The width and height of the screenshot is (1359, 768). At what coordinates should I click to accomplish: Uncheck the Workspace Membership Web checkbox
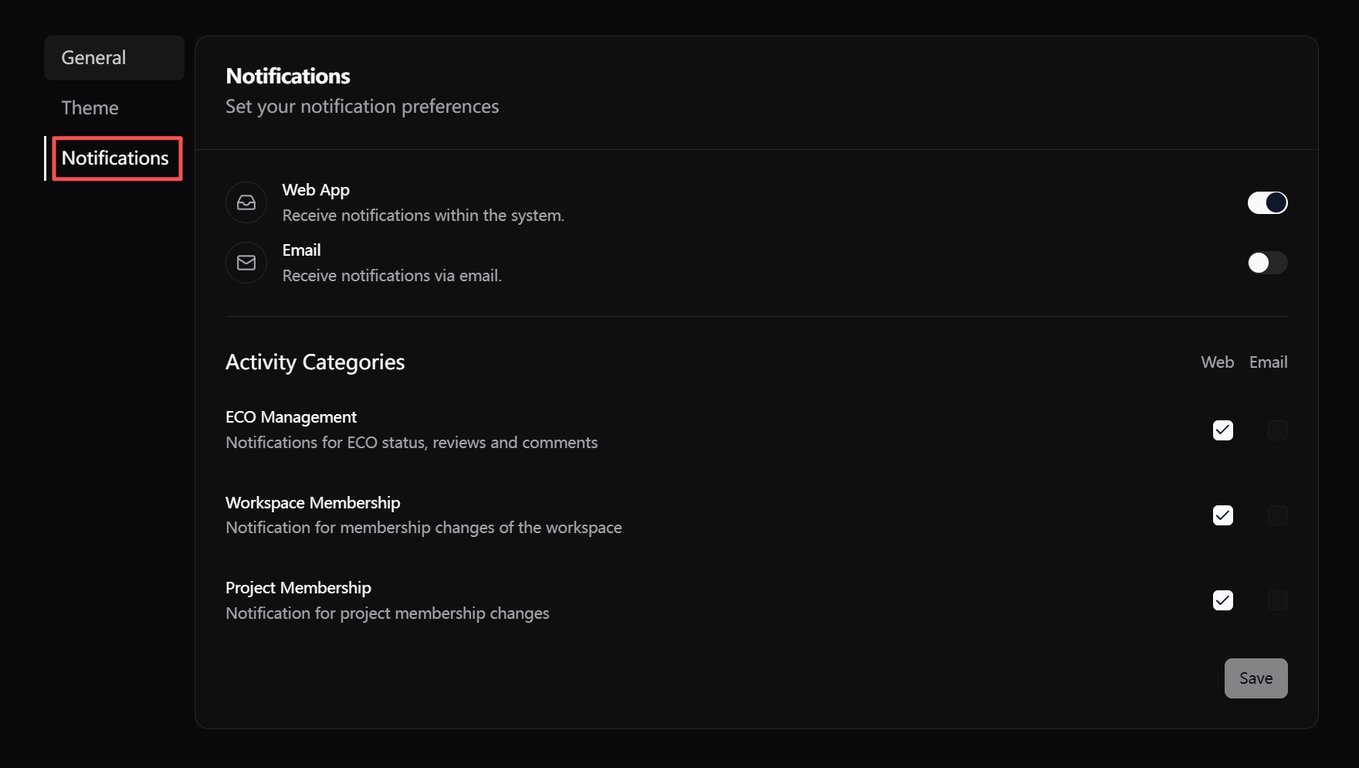tap(1222, 515)
